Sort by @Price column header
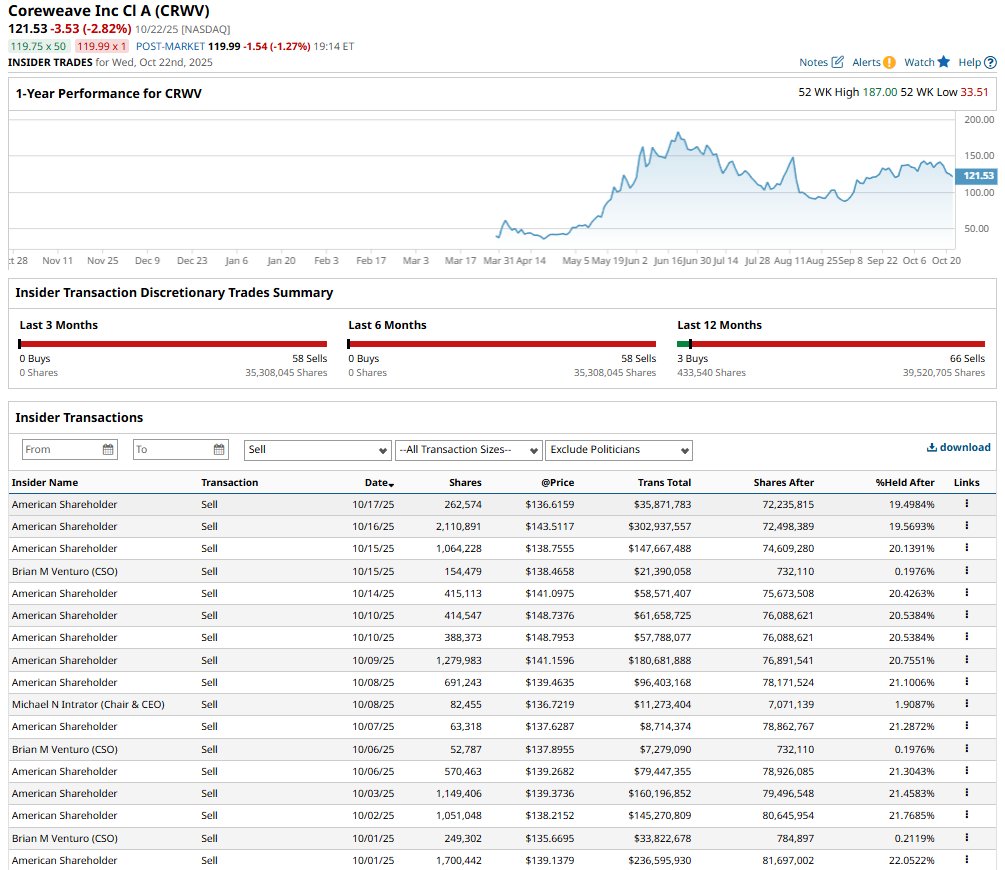This screenshot has width=1005, height=870. 558,483
